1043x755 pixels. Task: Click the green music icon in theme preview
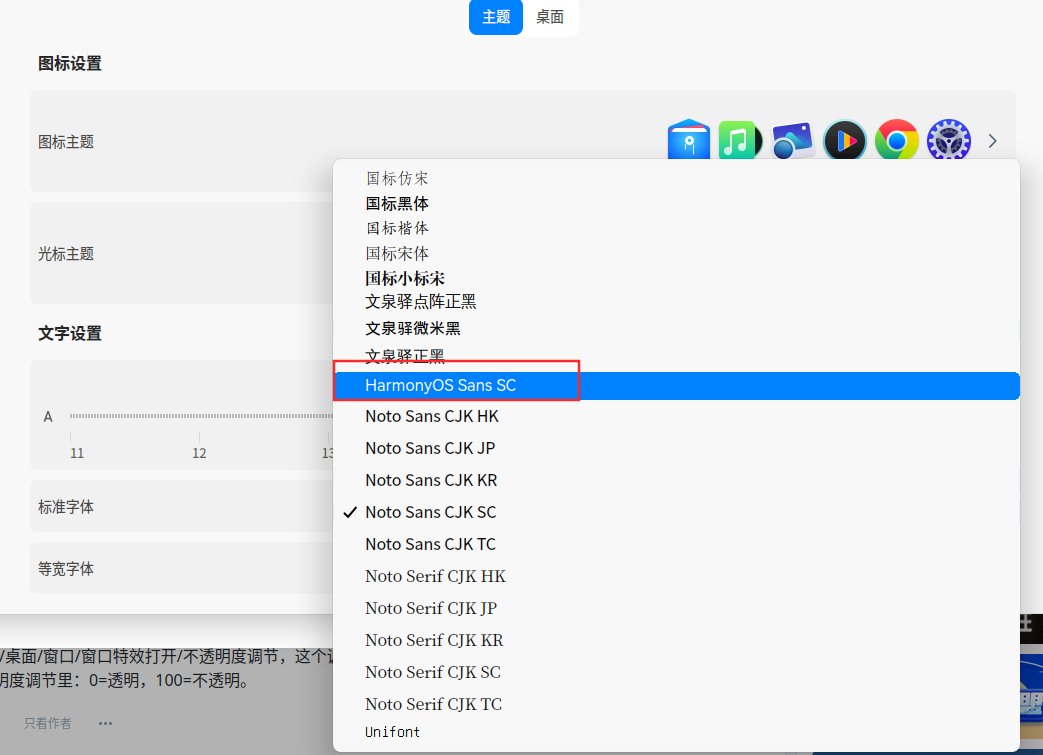click(740, 140)
